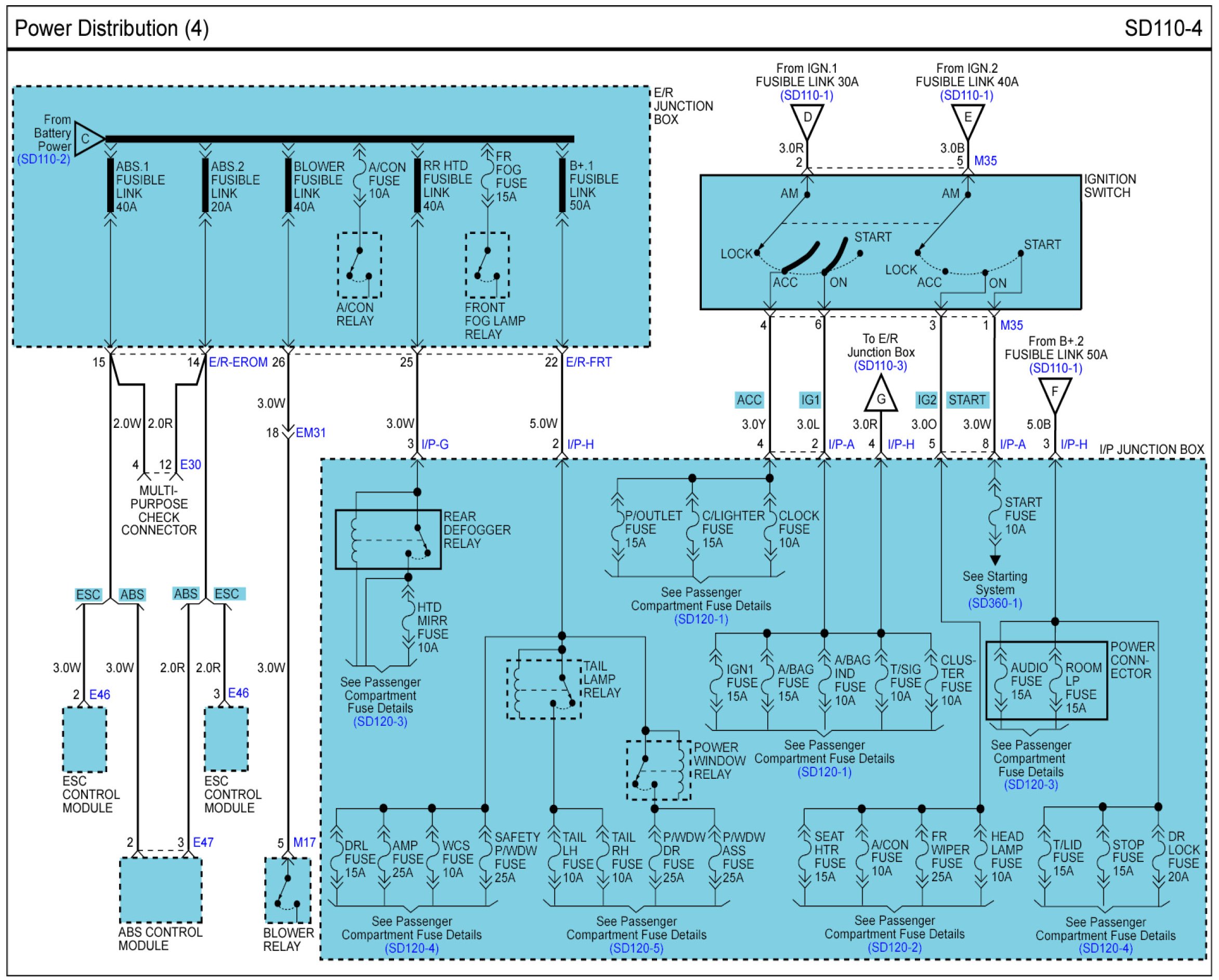Image resolution: width=1219 pixels, height=980 pixels.
Task: Click the START circuit label tag
Action: (x=966, y=400)
